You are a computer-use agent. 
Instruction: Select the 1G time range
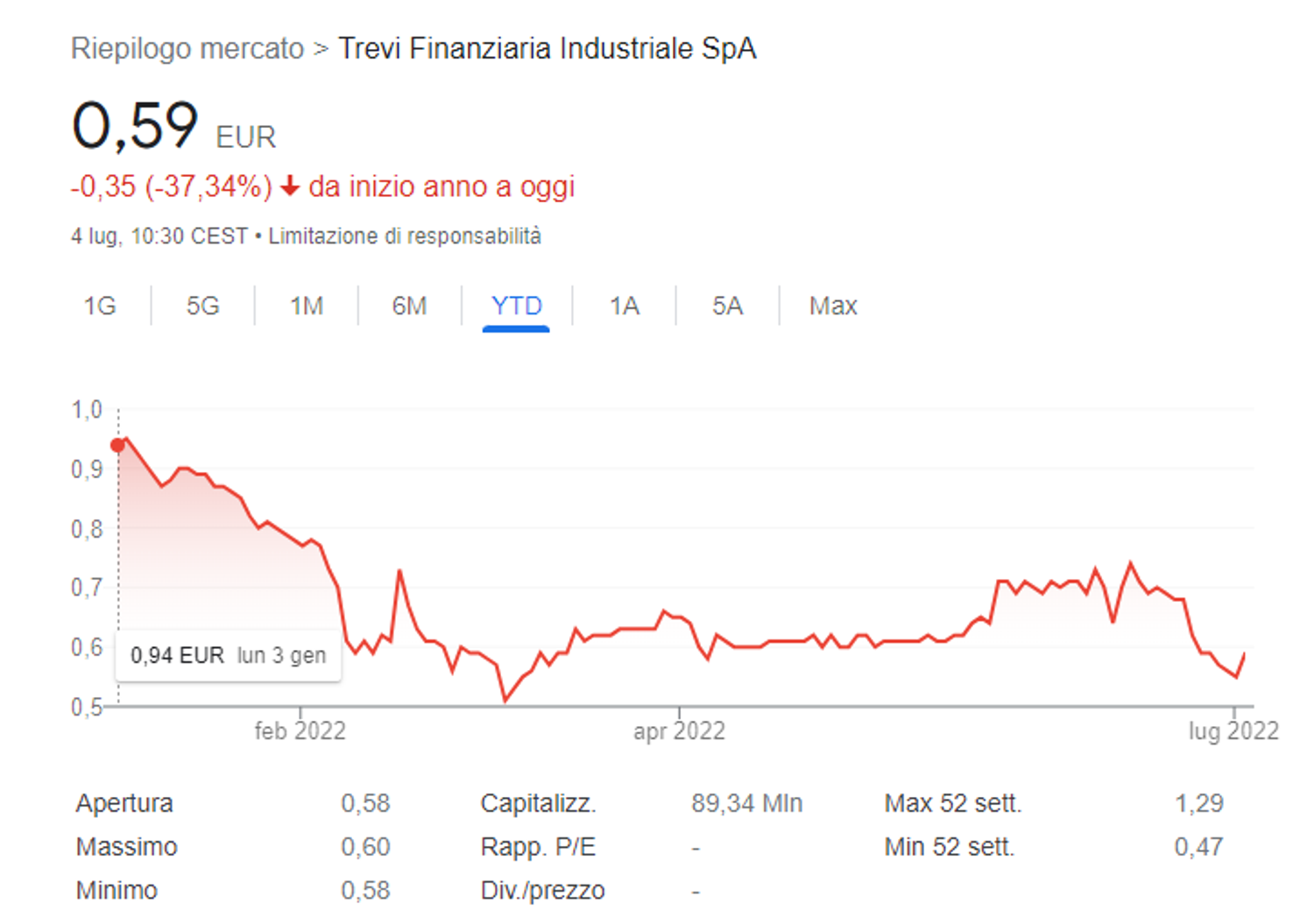point(100,306)
